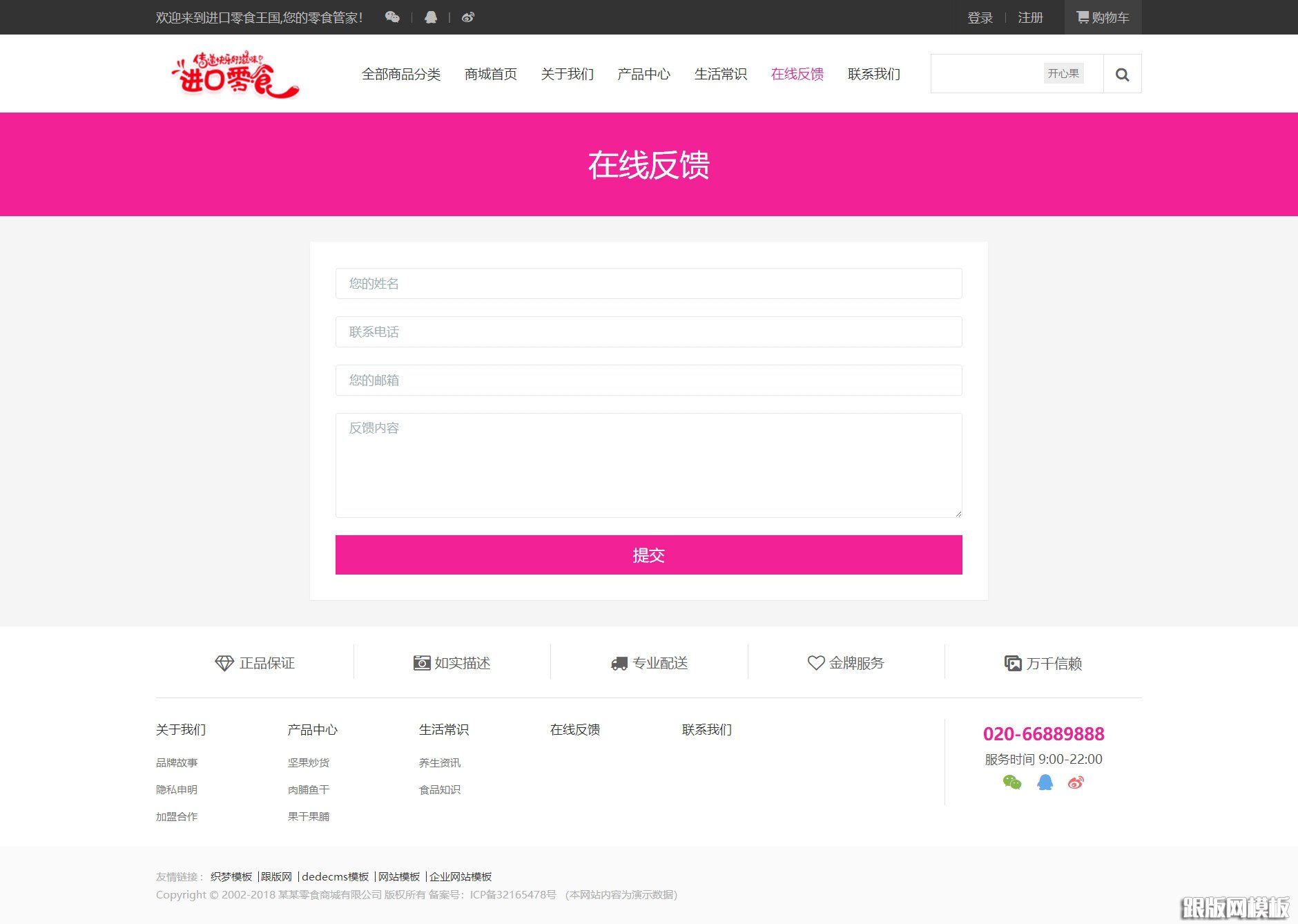Click the truck icon beside 专业配送

tap(618, 663)
